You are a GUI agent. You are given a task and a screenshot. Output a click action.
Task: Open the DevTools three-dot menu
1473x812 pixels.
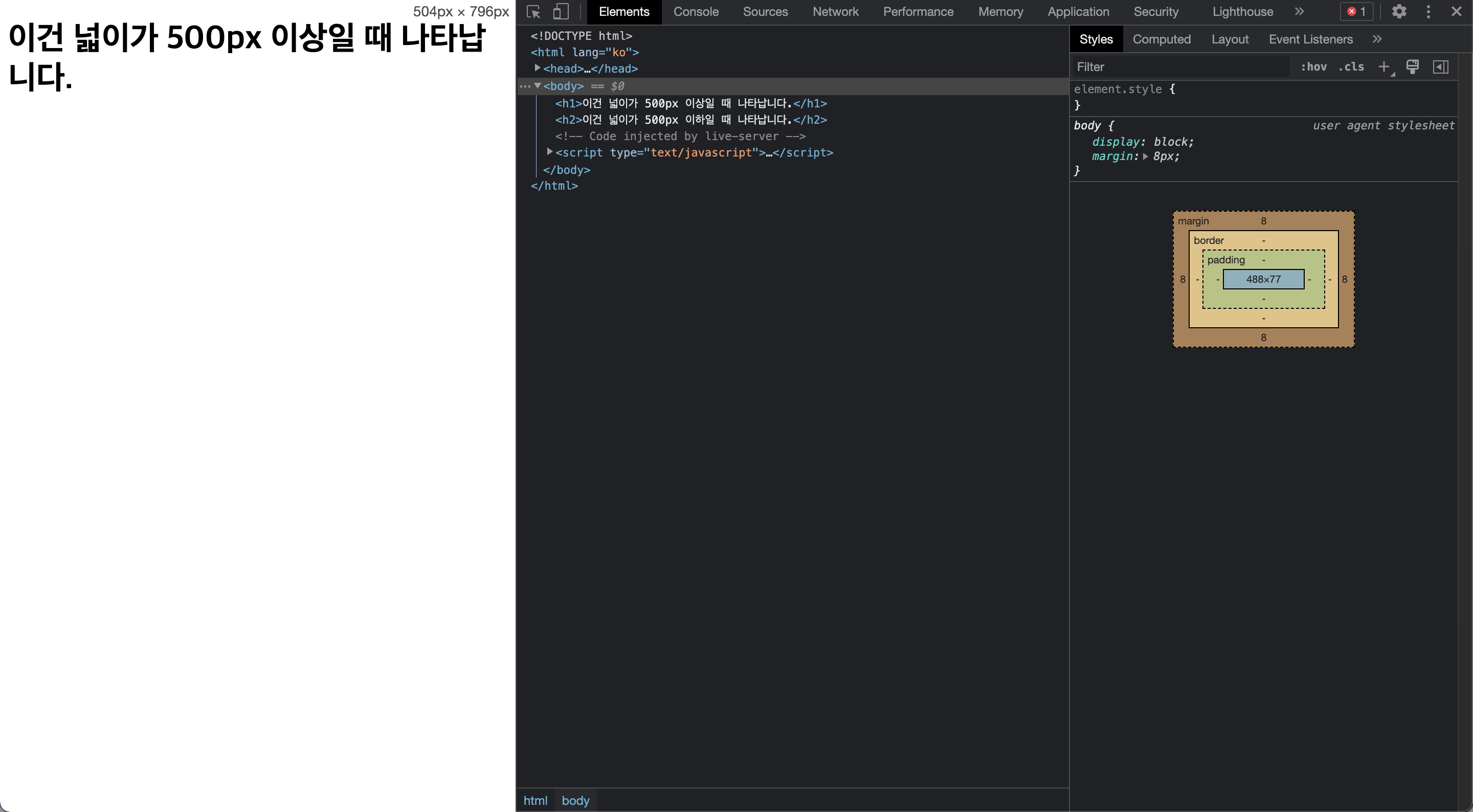tap(1428, 11)
